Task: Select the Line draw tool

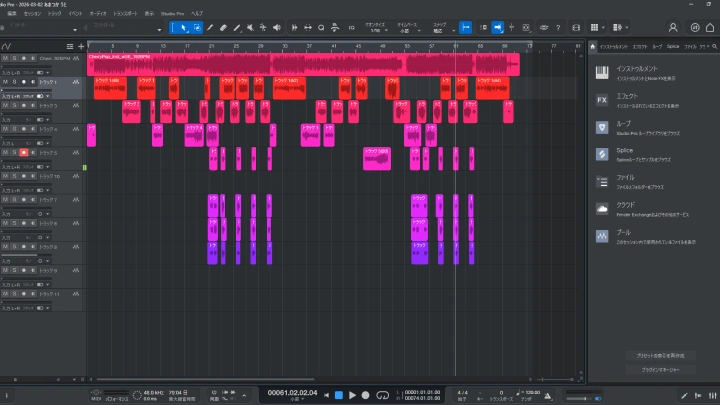Action: point(236,28)
